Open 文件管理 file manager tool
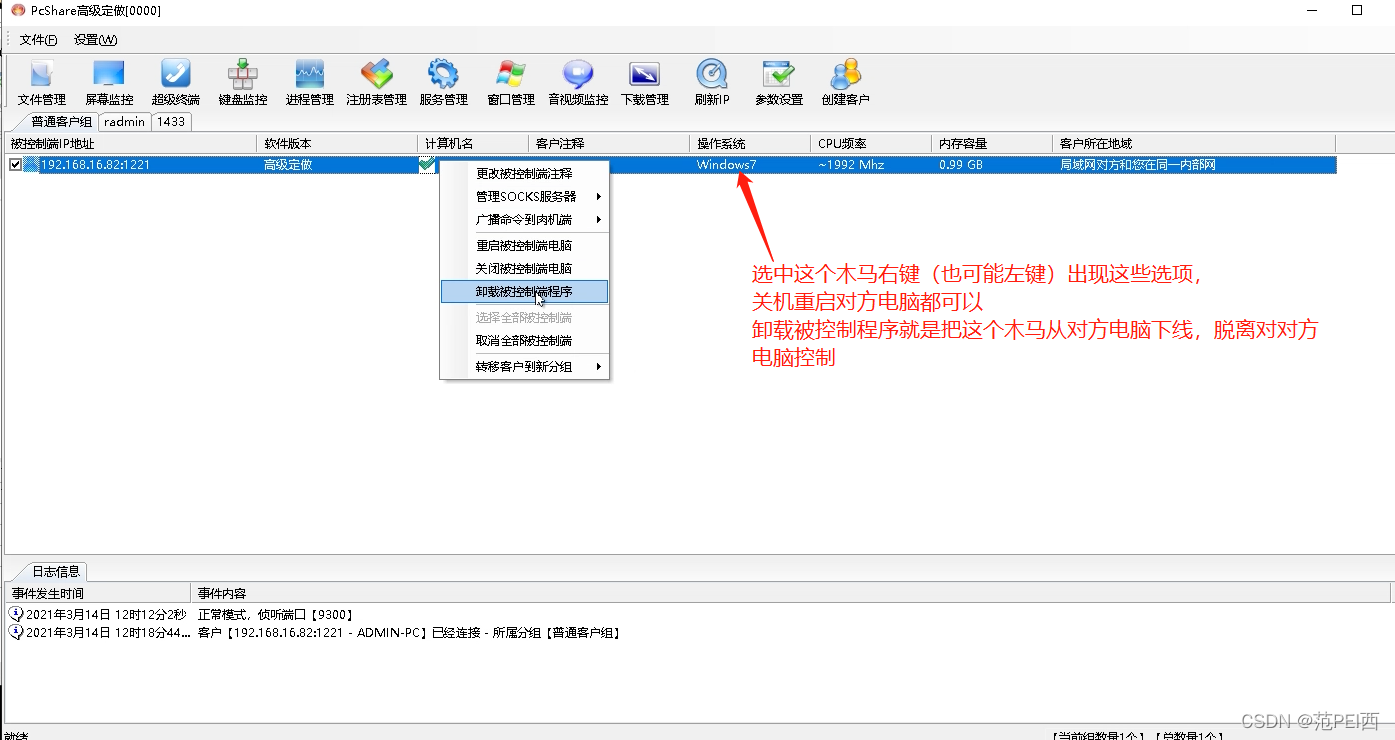 coord(41,82)
